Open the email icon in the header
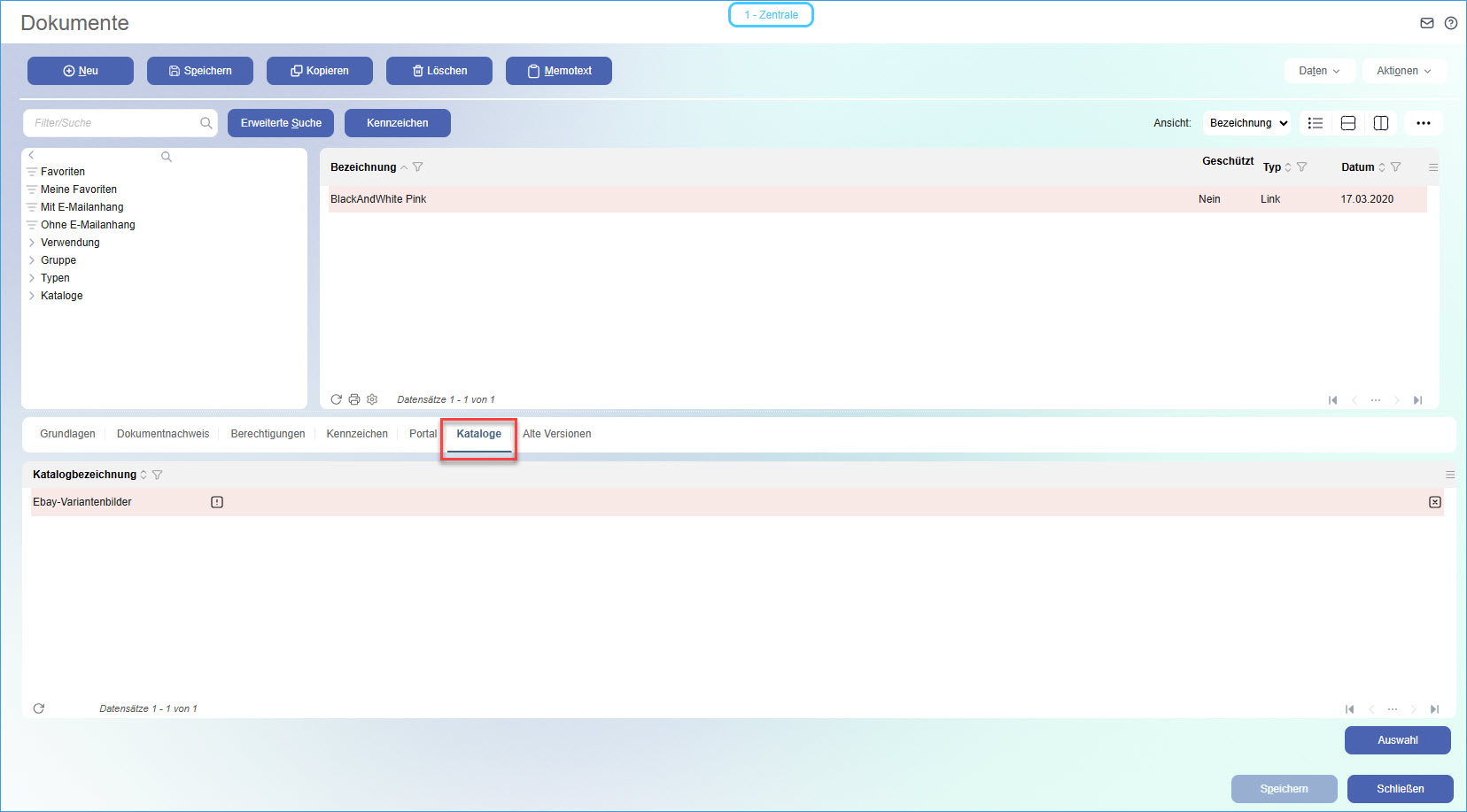 tap(1427, 23)
